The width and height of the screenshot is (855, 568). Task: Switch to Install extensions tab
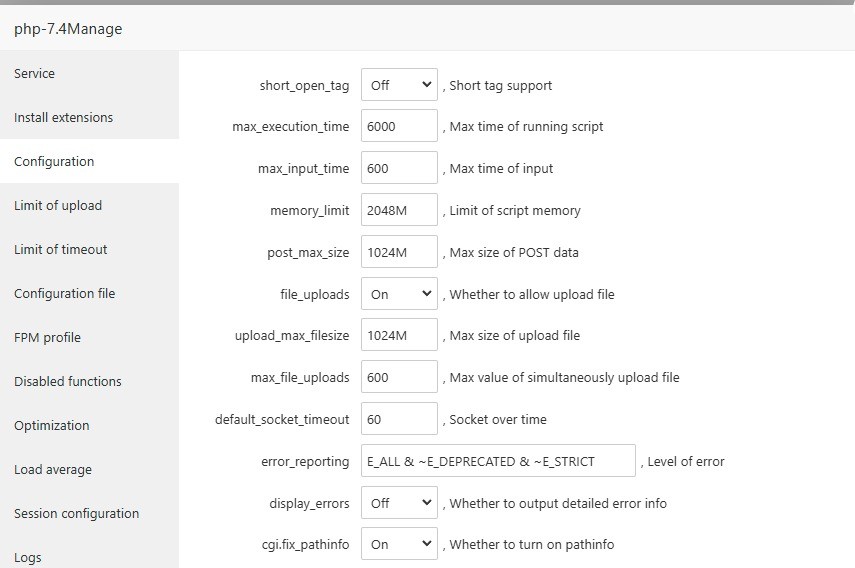pyautogui.click(x=63, y=117)
